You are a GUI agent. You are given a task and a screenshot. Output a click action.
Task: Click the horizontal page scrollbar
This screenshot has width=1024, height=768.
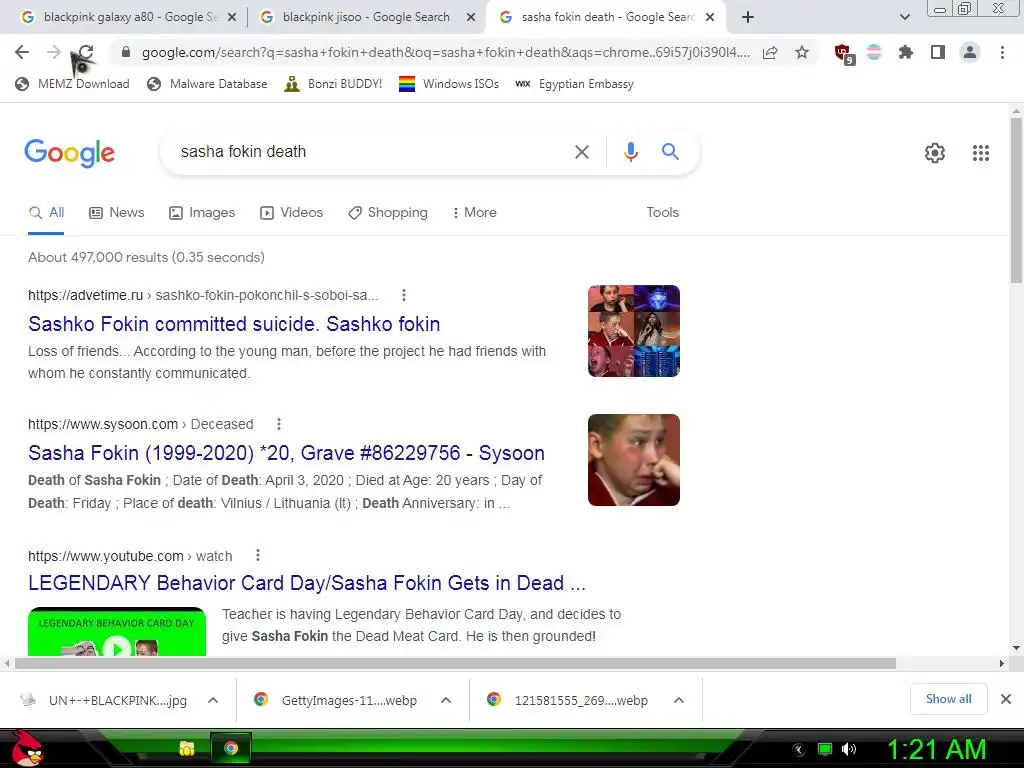455,664
